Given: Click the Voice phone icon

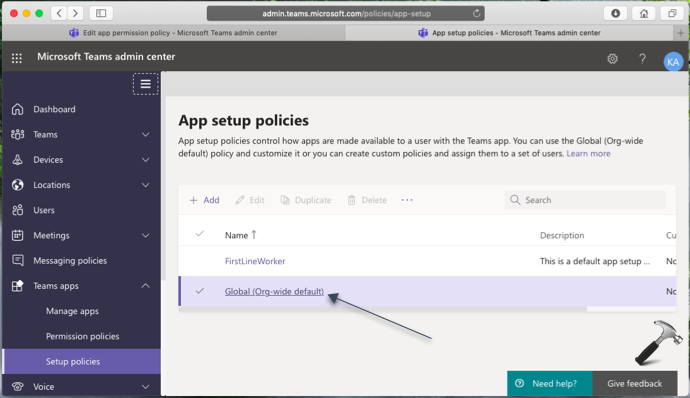Looking at the screenshot, I should (x=18, y=387).
